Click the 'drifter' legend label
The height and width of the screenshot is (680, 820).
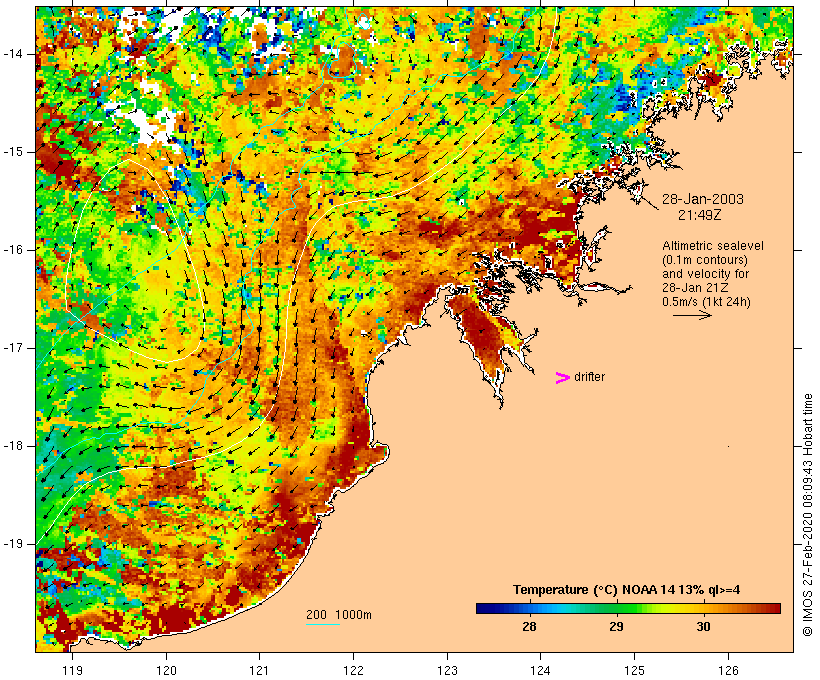click(x=589, y=377)
